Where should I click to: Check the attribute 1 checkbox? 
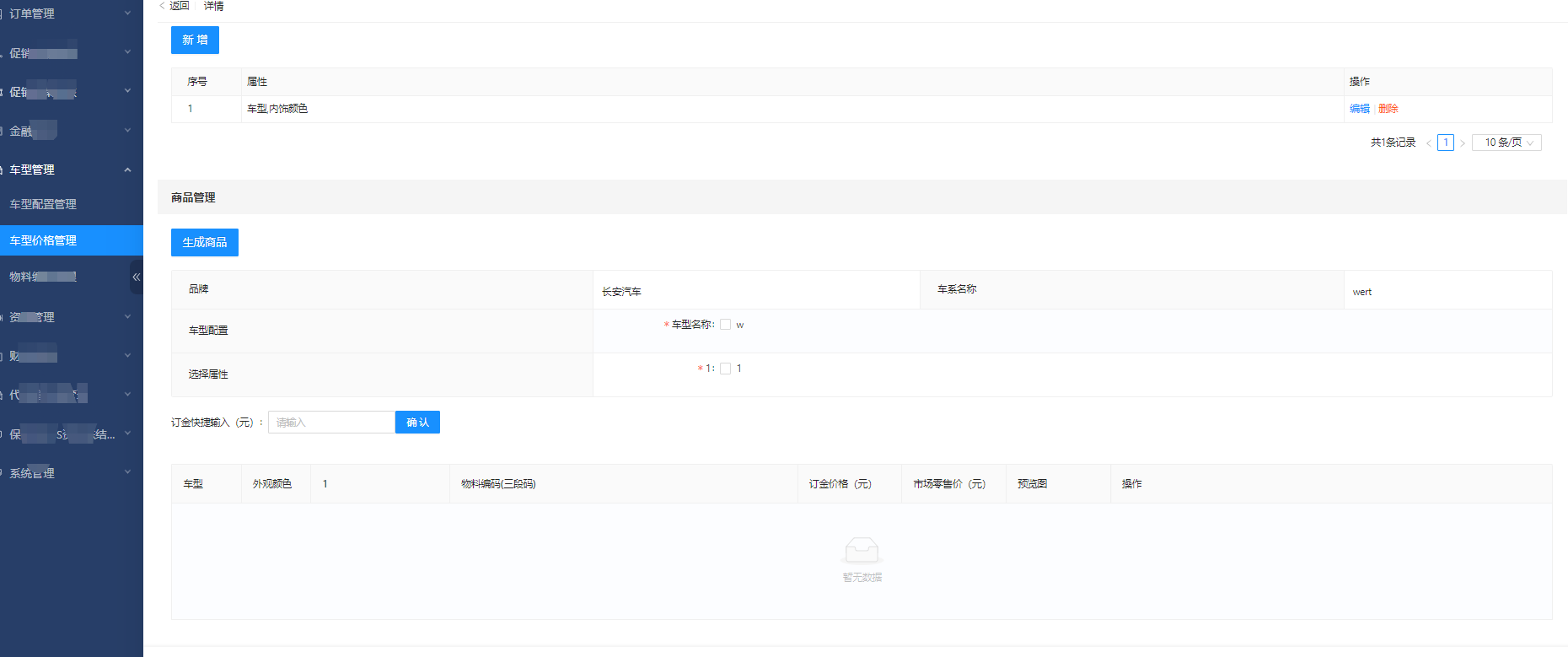(x=725, y=369)
